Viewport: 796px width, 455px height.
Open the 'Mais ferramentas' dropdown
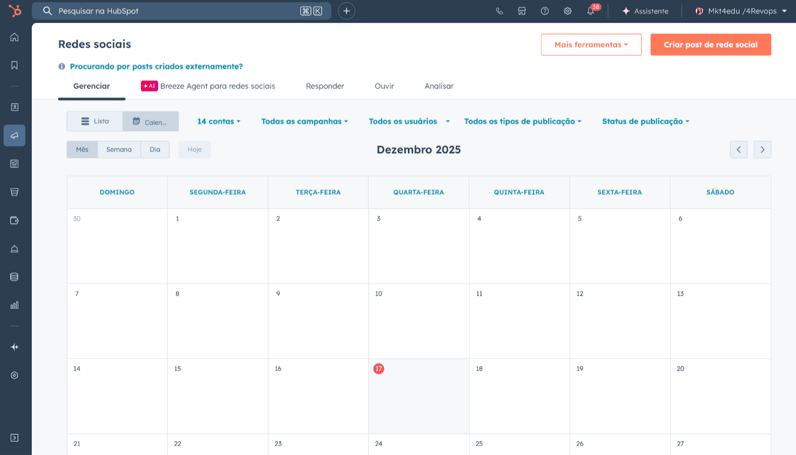coord(591,45)
